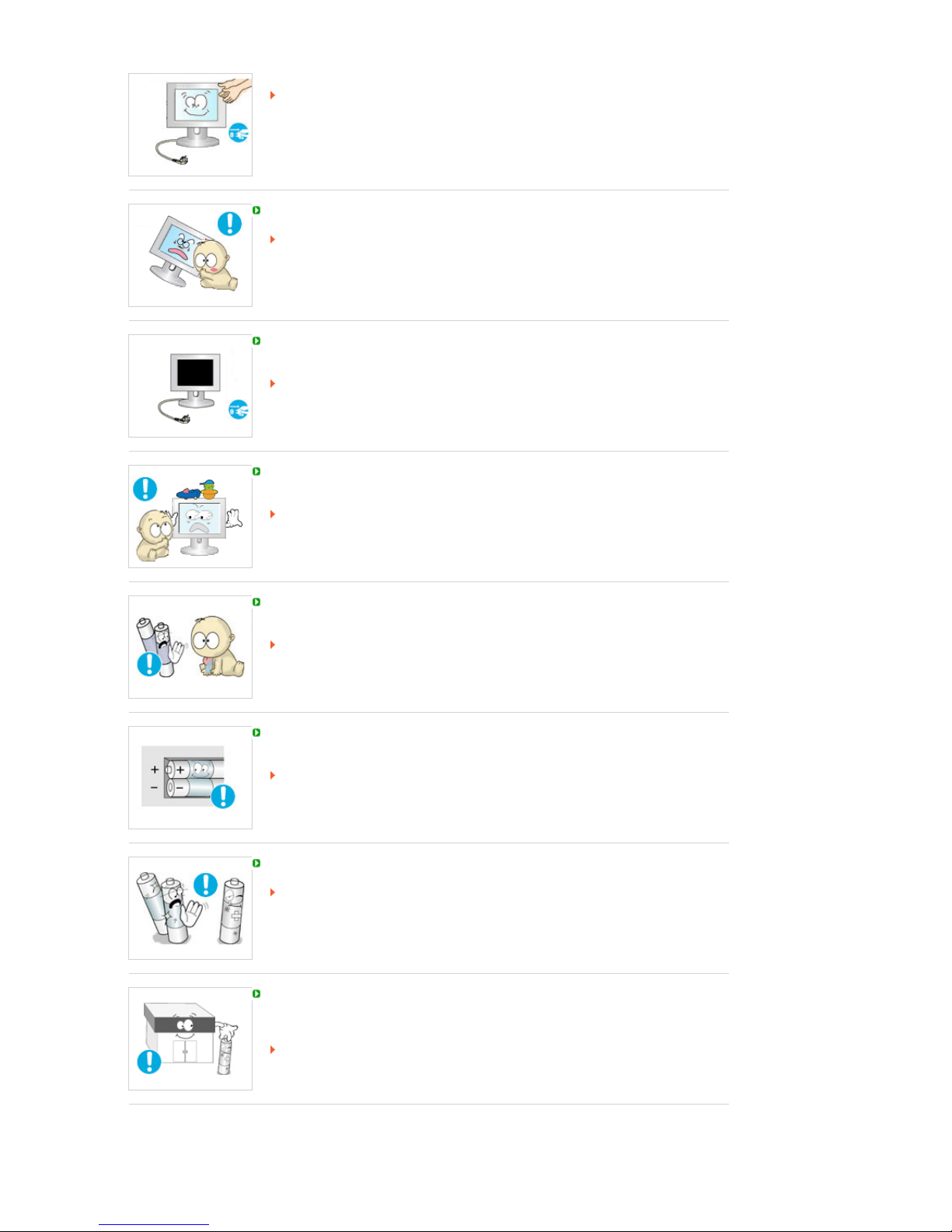Click the underlined footer line at page bottom
This screenshot has width=952, height=1232.
(x=154, y=1225)
